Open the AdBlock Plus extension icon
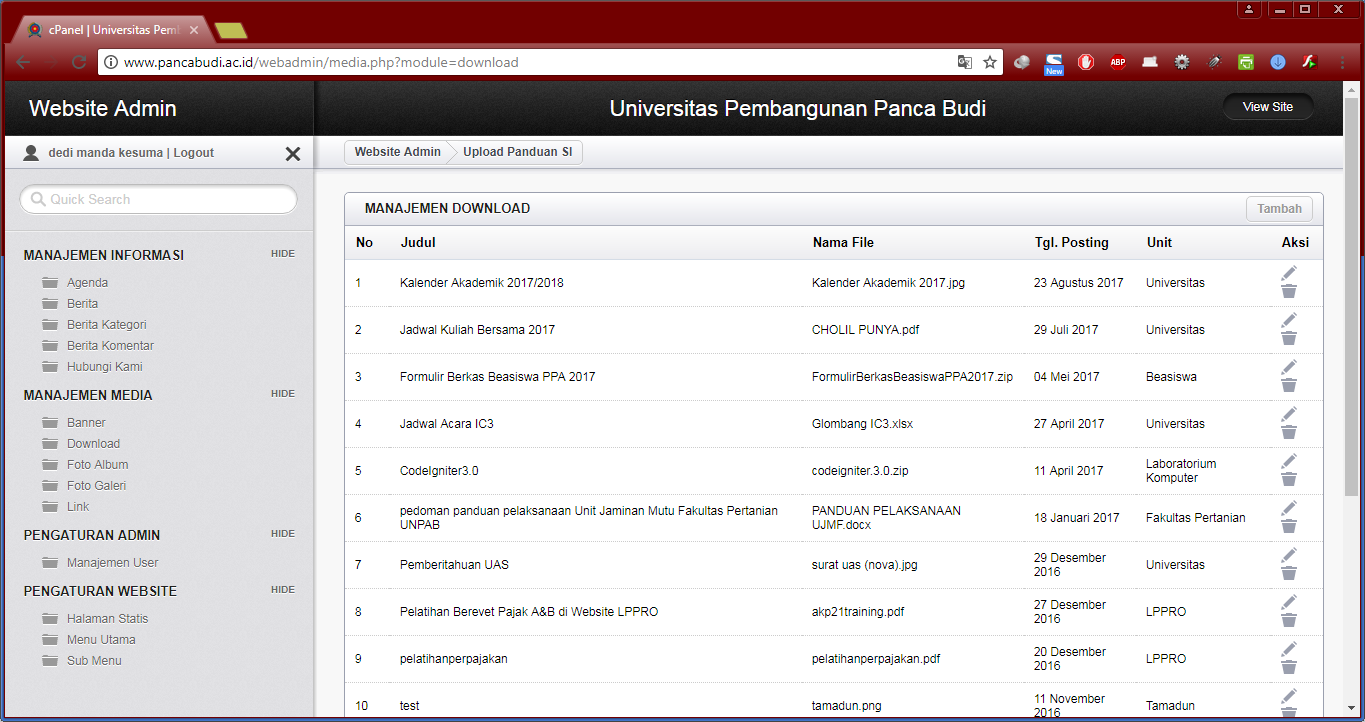The width and height of the screenshot is (1365, 722). coord(1118,62)
